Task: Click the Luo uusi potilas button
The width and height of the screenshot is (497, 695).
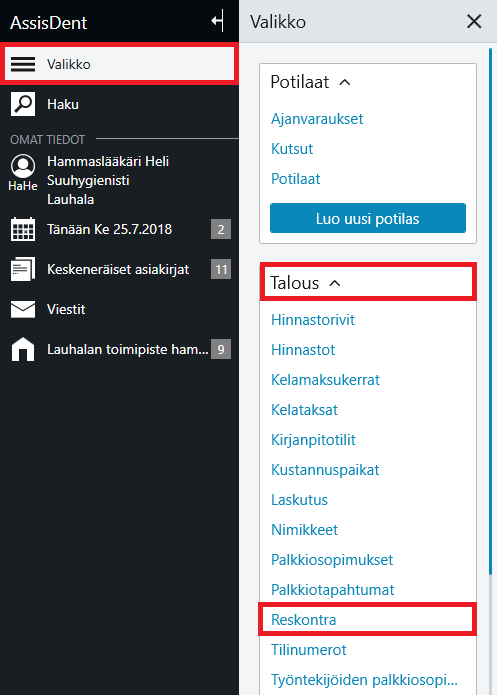Action: [x=368, y=218]
